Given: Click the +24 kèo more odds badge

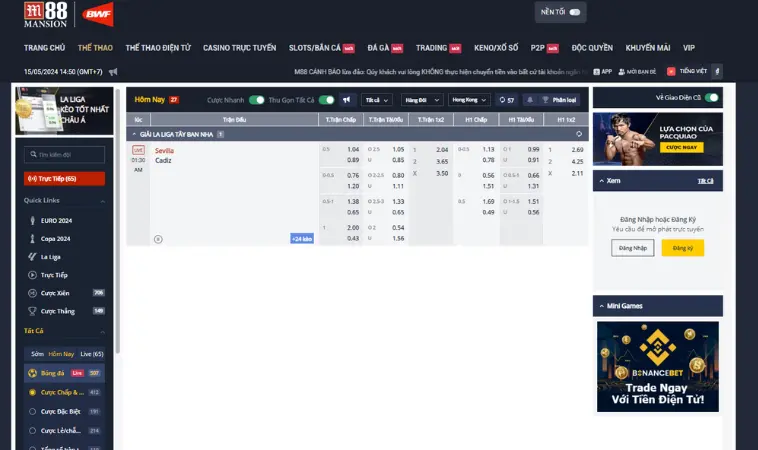Looking at the screenshot, I should pyautogui.click(x=301, y=239).
